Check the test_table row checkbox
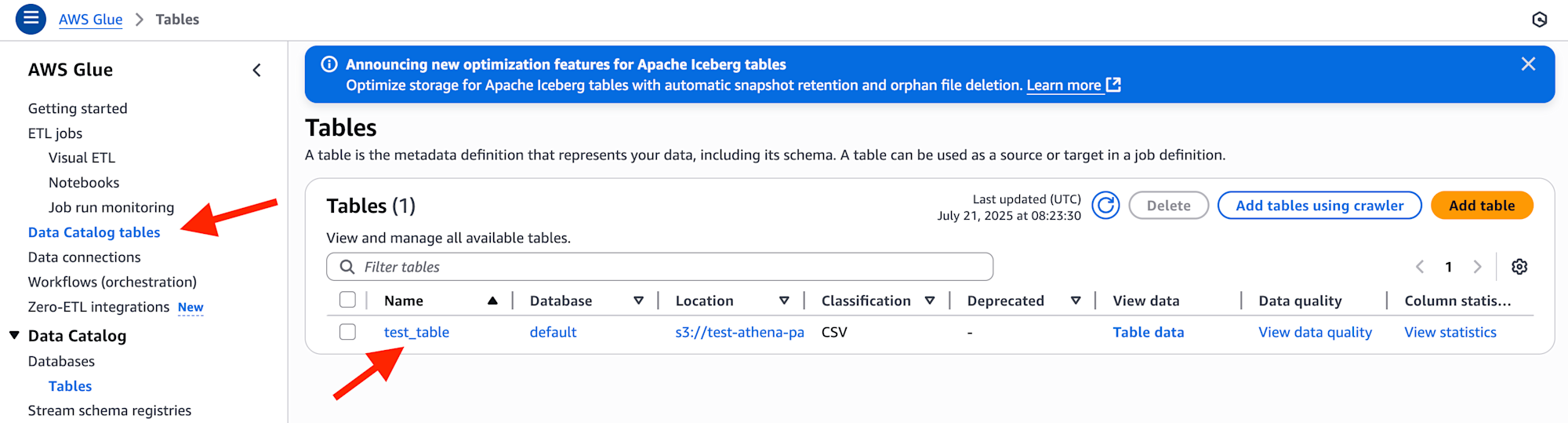Viewport: 1568px width, 423px height. click(x=347, y=332)
